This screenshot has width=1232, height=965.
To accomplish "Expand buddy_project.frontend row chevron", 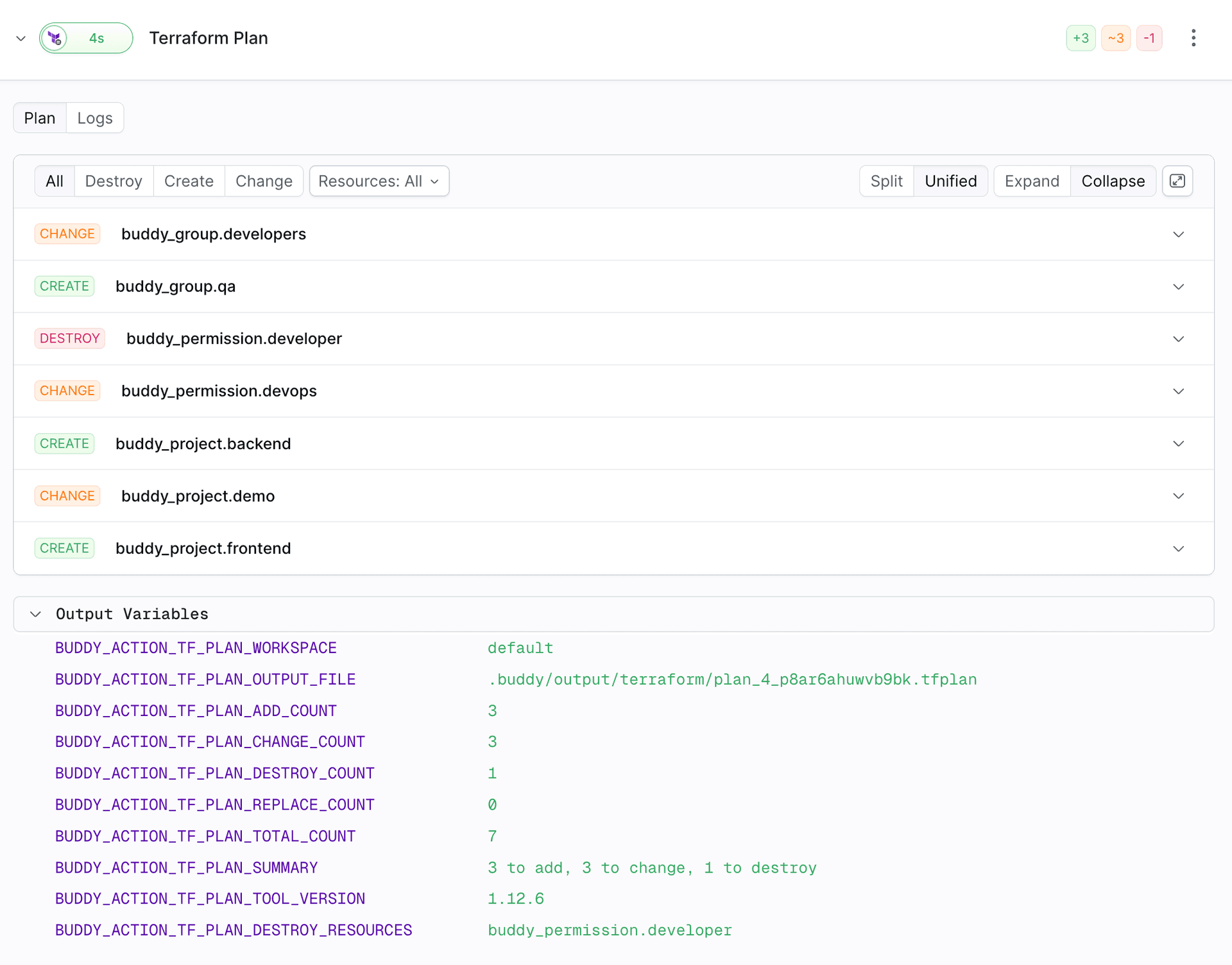I will [1179, 549].
